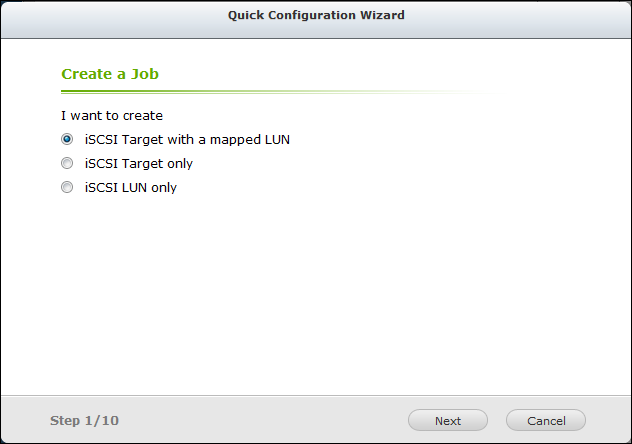Click the empty white area below the options
This screenshot has height=444, width=632.
(x=316, y=300)
